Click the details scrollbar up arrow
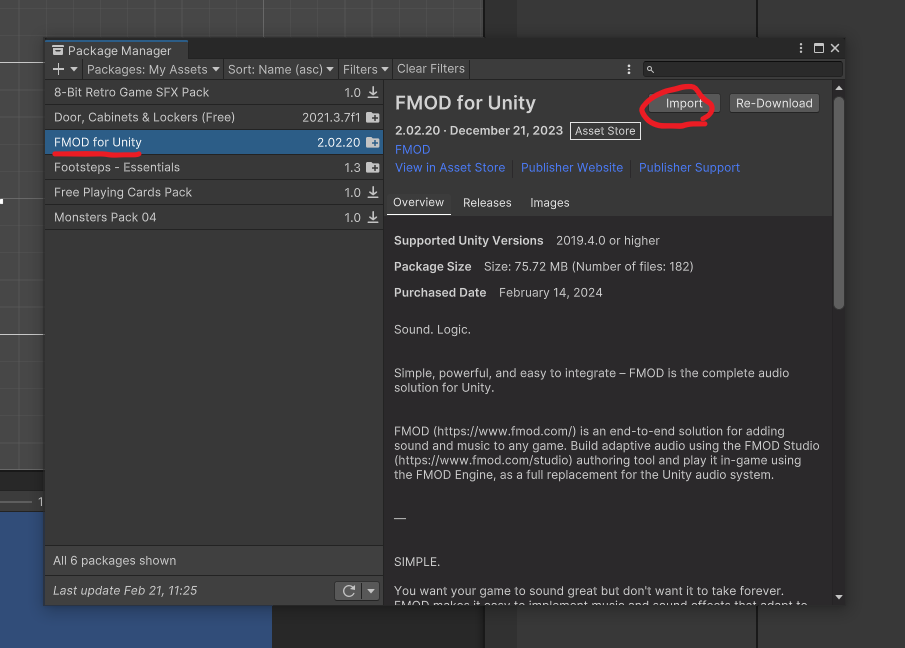 tap(839, 88)
